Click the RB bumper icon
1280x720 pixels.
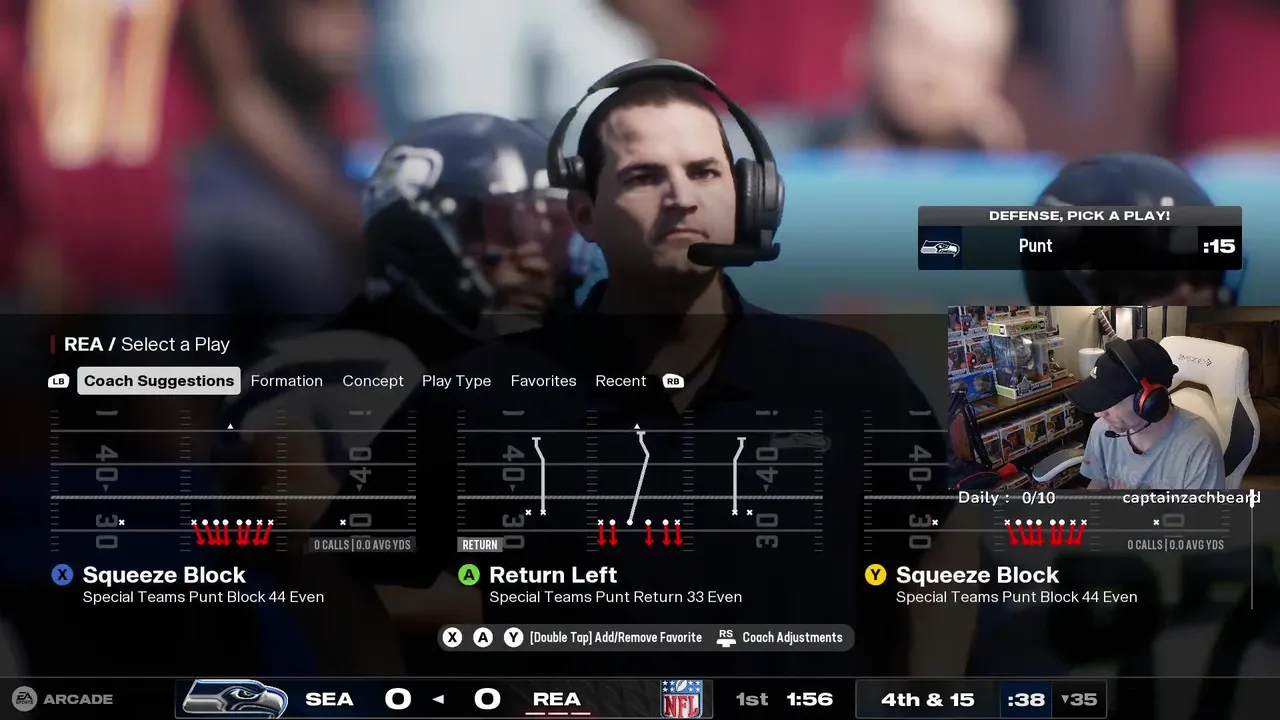[674, 381]
